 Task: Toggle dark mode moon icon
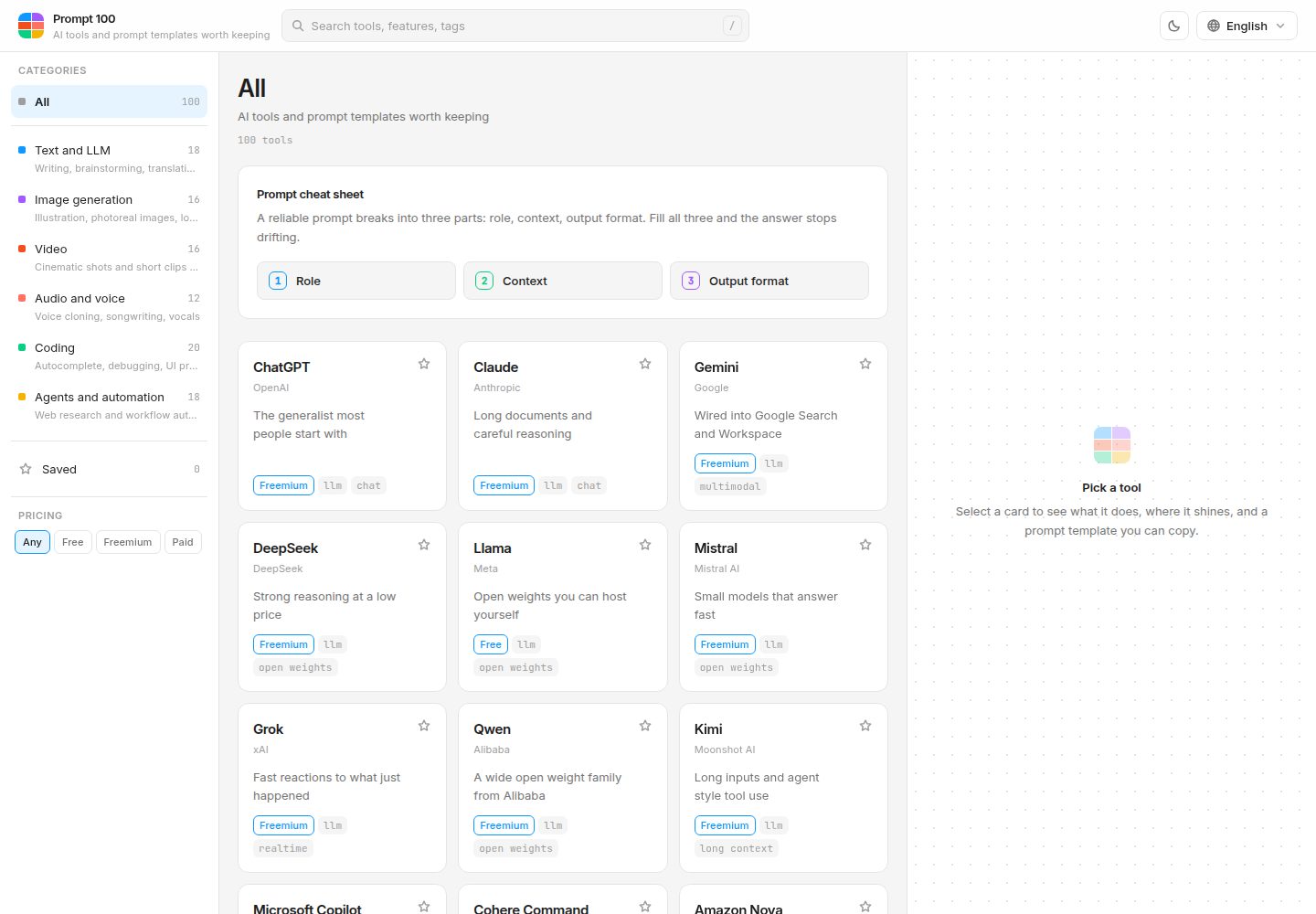click(x=1174, y=26)
